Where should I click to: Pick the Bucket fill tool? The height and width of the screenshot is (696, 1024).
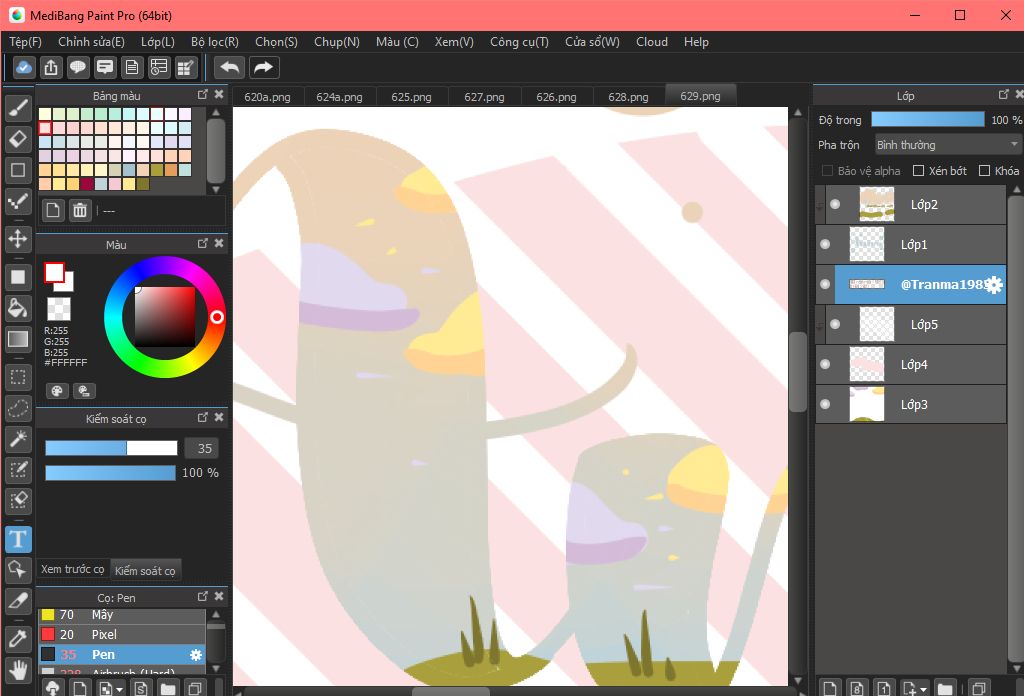pos(18,308)
